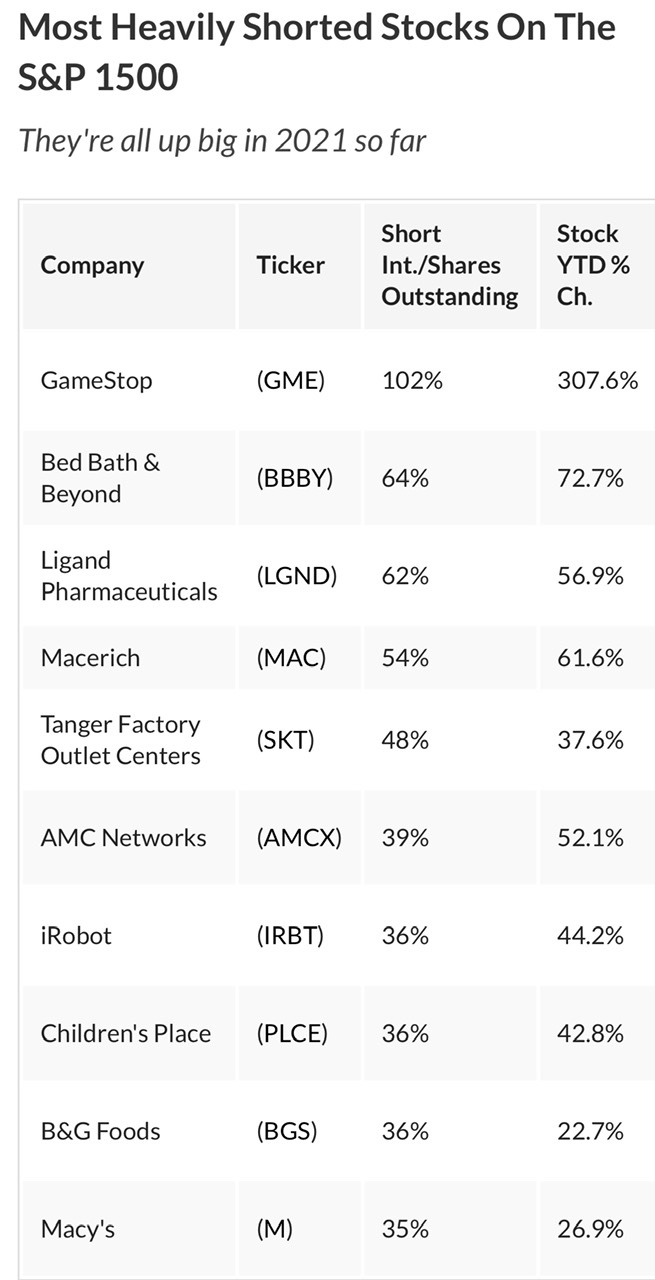Select the GameStop company name
This screenshot has width=655, height=1280.
(96, 380)
